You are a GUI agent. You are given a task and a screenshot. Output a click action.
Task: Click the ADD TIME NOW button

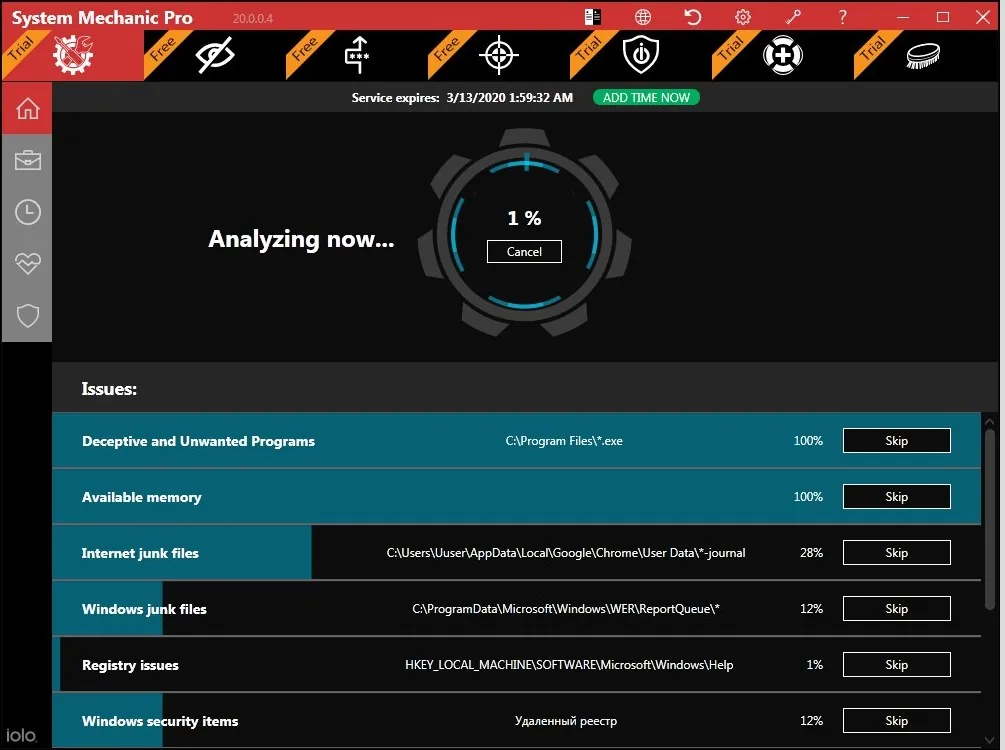[x=646, y=97]
